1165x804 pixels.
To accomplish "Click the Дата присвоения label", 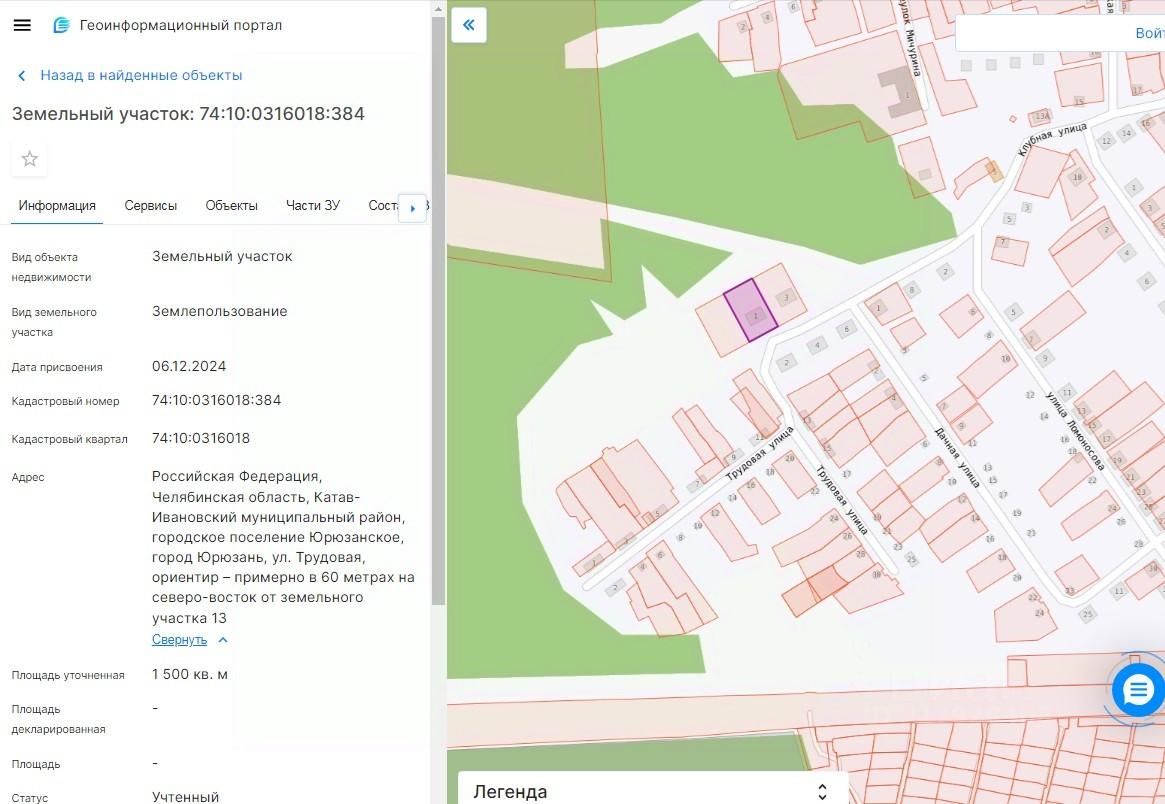I will pyautogui.click(x=57, y=367).
